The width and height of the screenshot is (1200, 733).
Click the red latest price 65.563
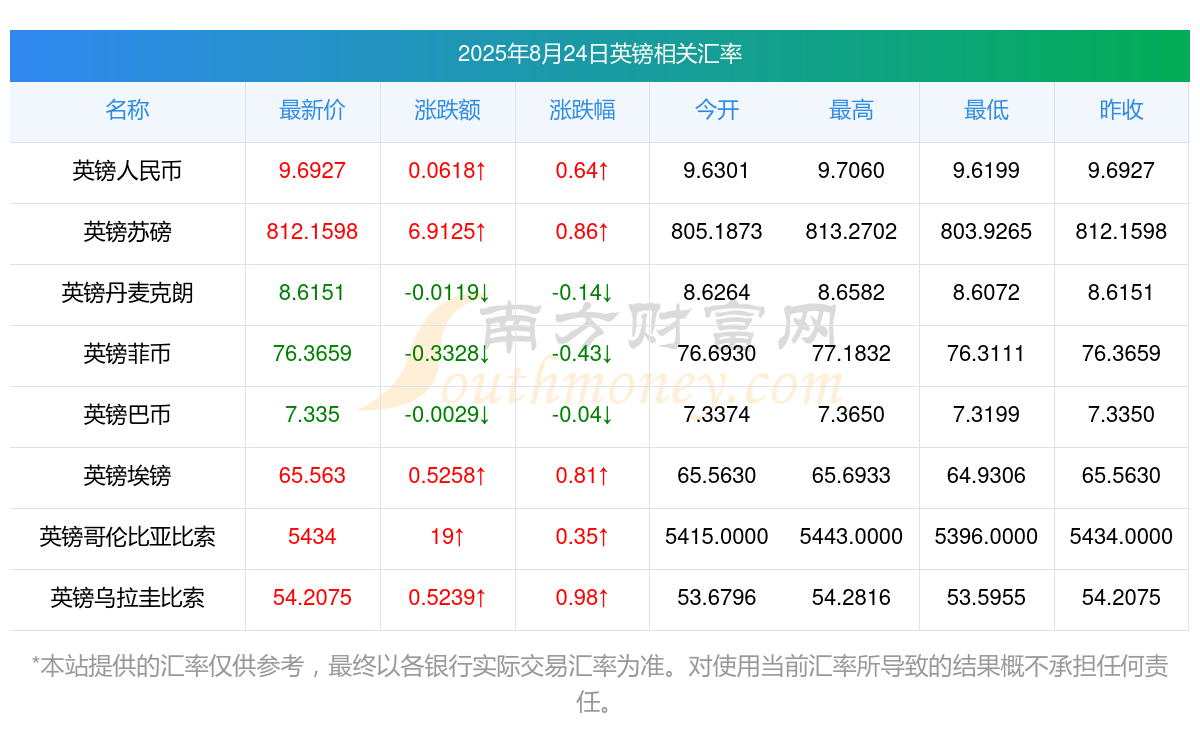[x=312, y=476]
